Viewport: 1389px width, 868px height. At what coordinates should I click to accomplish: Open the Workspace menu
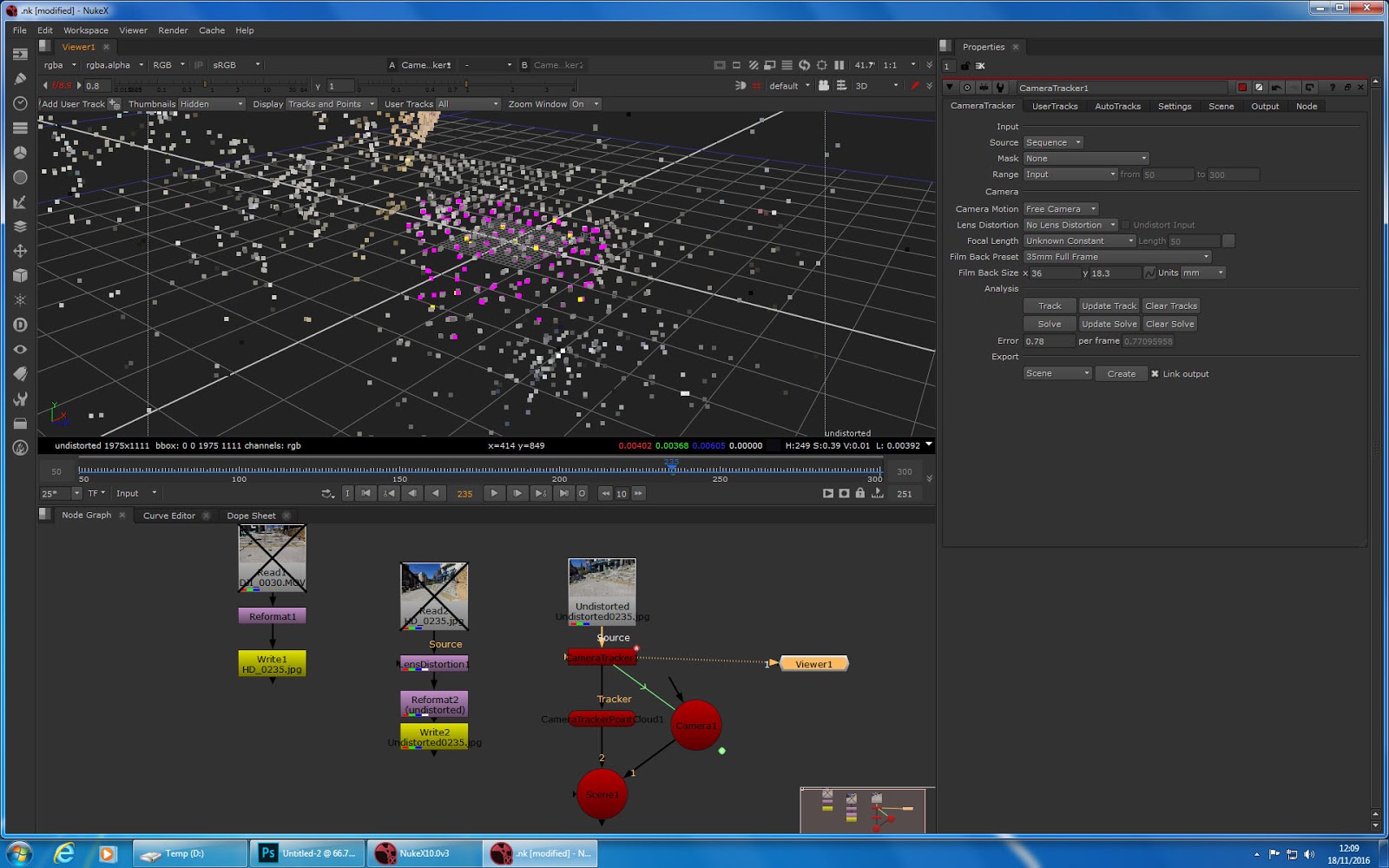tap(85, 30)
